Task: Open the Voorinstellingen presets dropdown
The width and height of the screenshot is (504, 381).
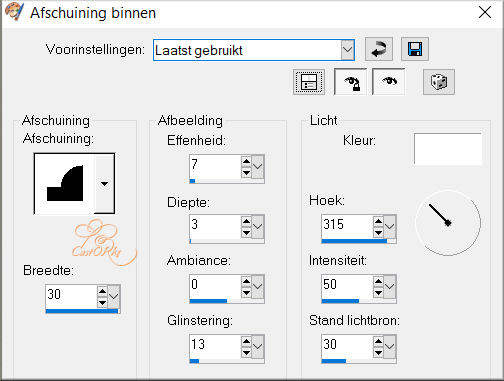Action: coord(347,50)
